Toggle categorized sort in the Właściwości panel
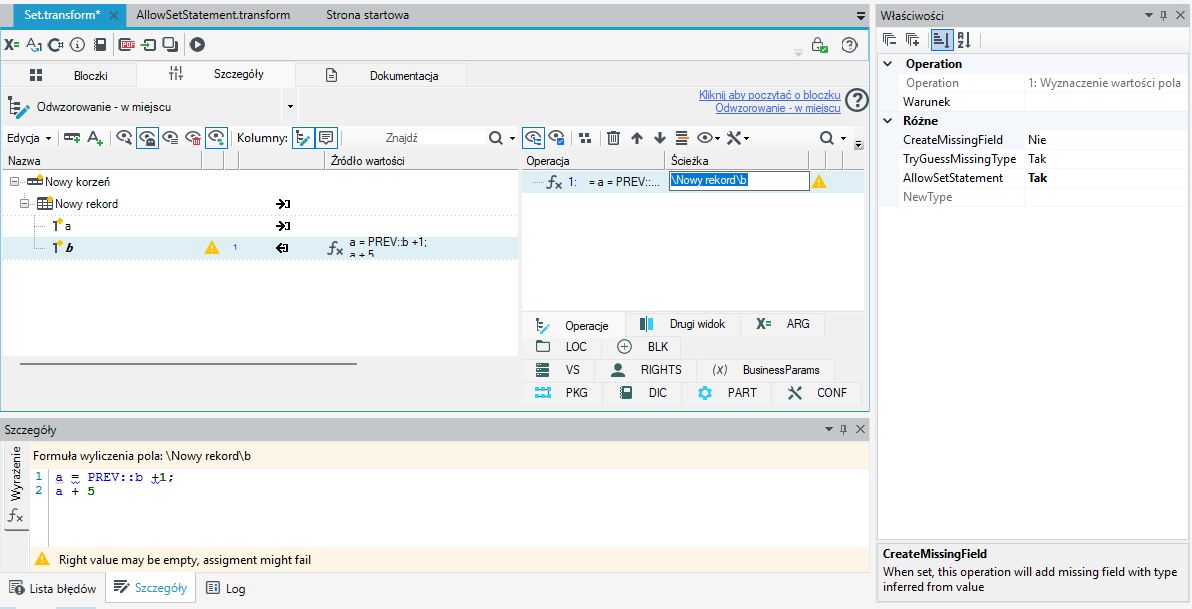The image size is (1192, 609). pos(942,40)
